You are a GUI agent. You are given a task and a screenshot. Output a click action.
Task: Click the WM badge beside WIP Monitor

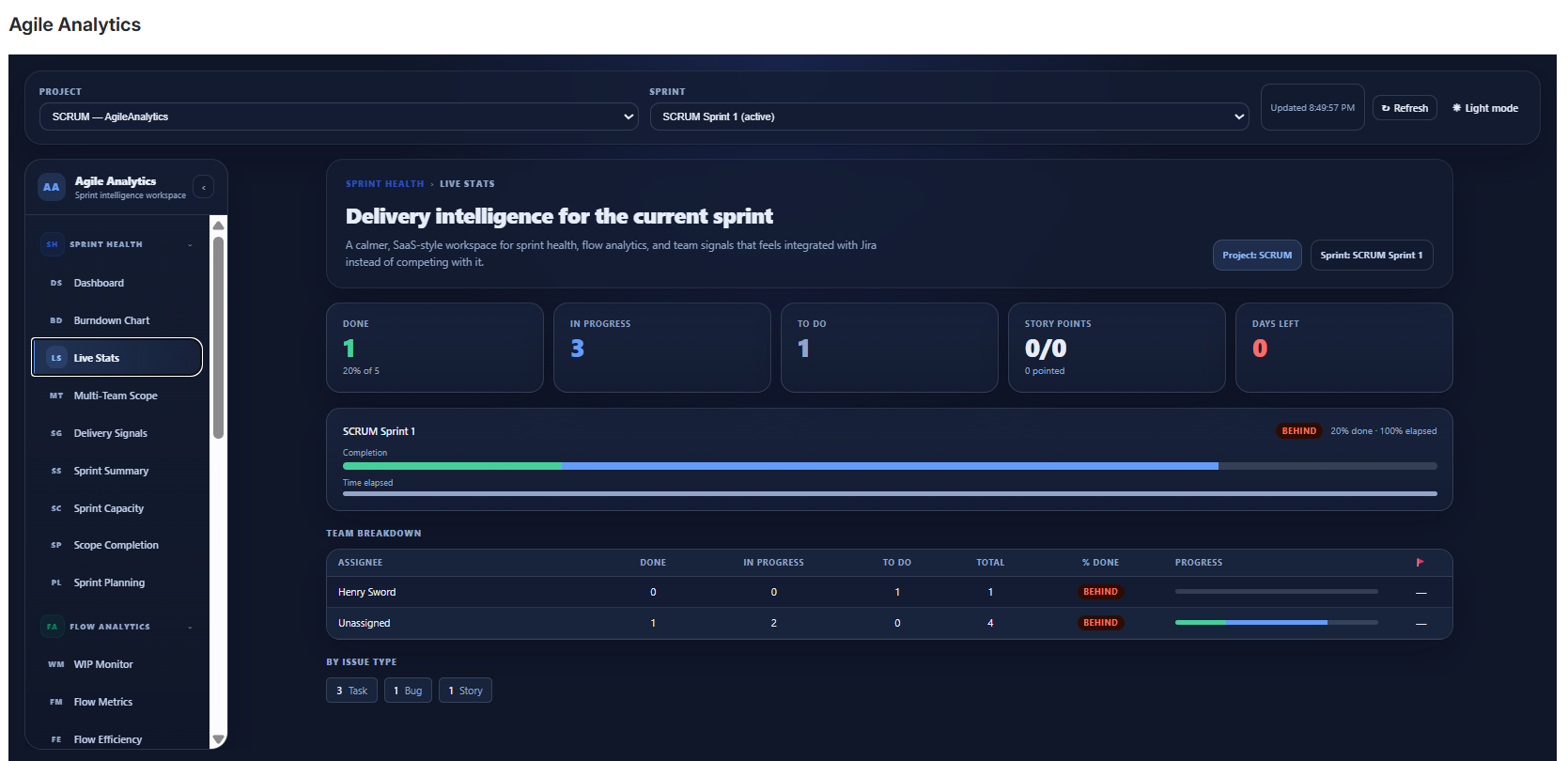coord(56,664)
